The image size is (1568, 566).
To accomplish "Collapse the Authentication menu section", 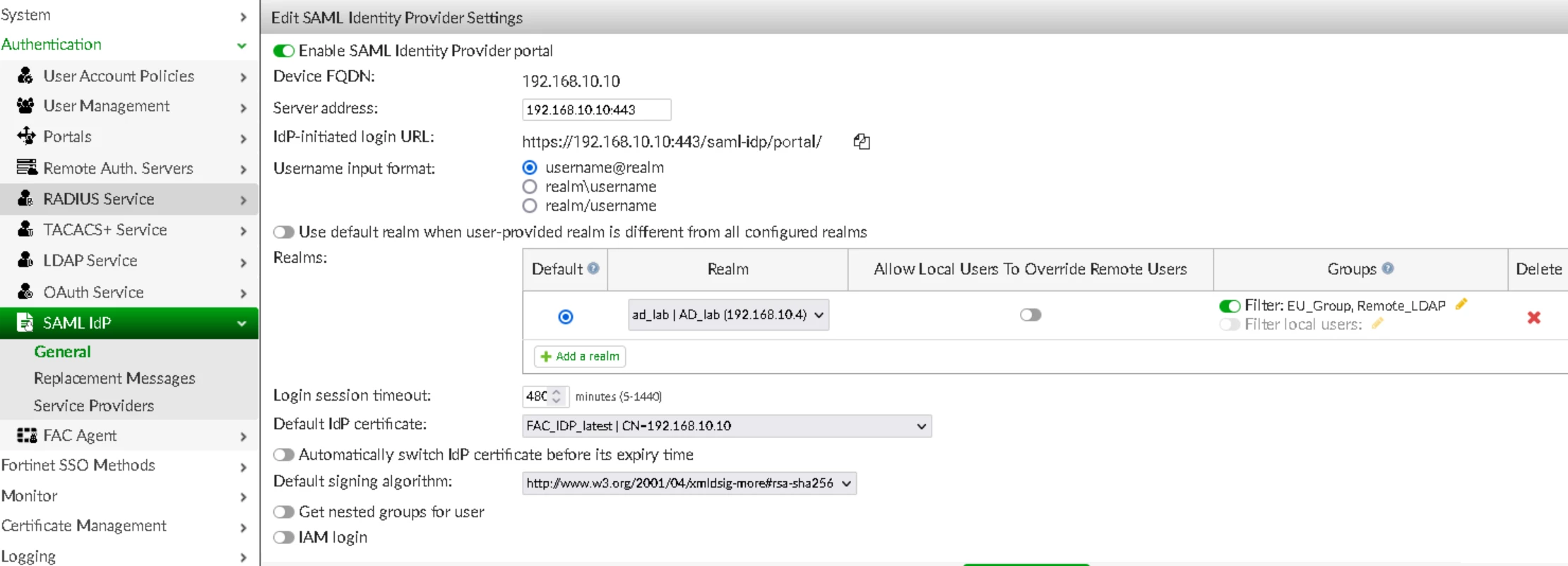I will pyautogui.click(x=129, y=45).
